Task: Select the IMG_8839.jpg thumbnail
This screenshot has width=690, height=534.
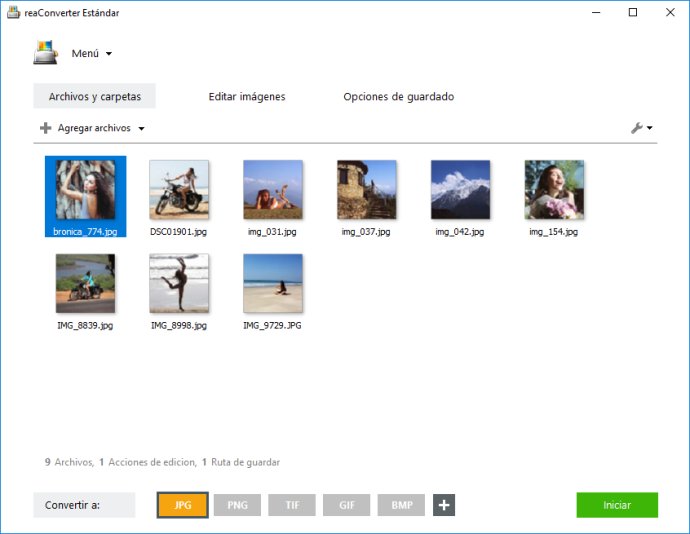Action: (x=85, y=283)
